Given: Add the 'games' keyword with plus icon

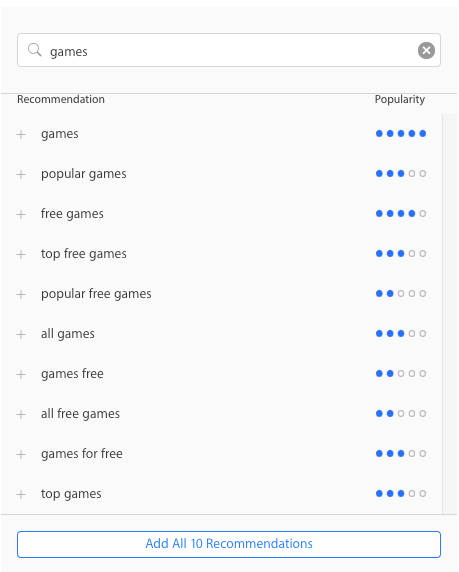Looking at the screenshot, I should coord(21,134).
